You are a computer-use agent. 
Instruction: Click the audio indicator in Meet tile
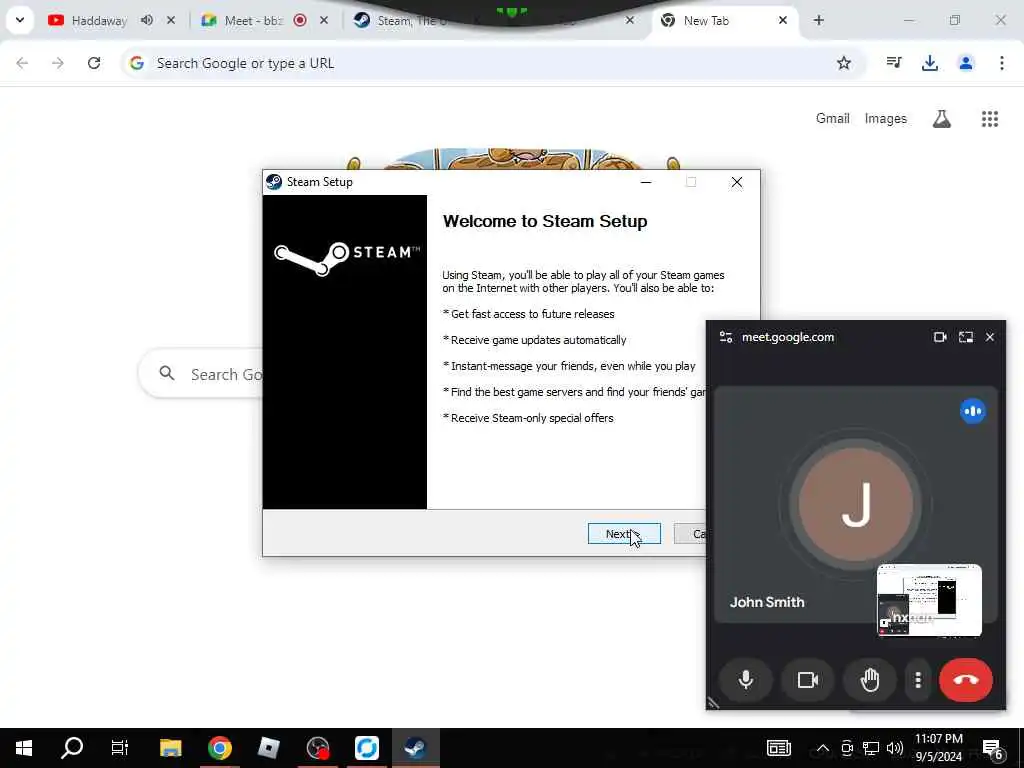pyautogui.click(x=973, y=411)
